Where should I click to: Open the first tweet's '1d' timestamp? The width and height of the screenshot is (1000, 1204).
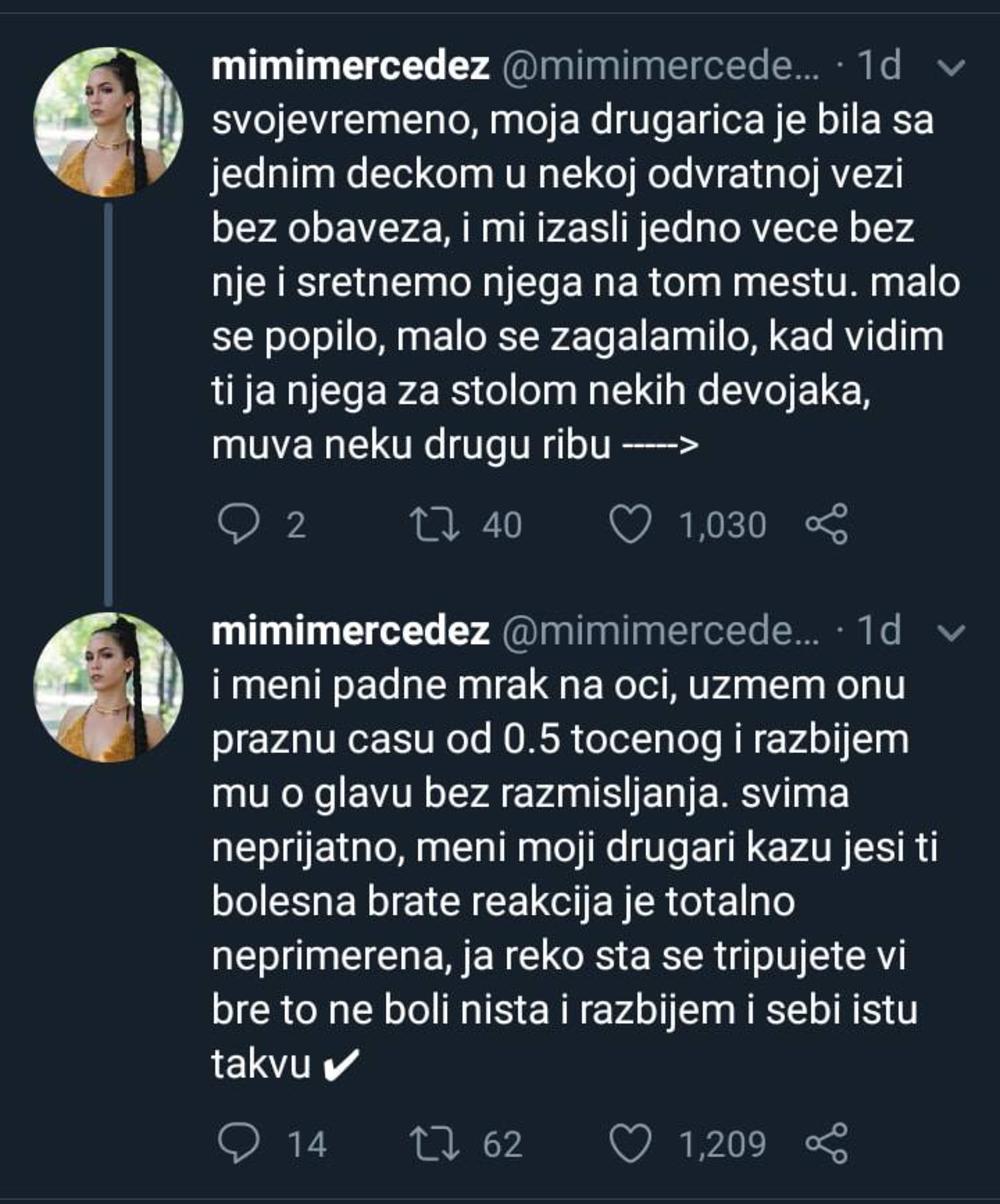[x=881, y=67]
